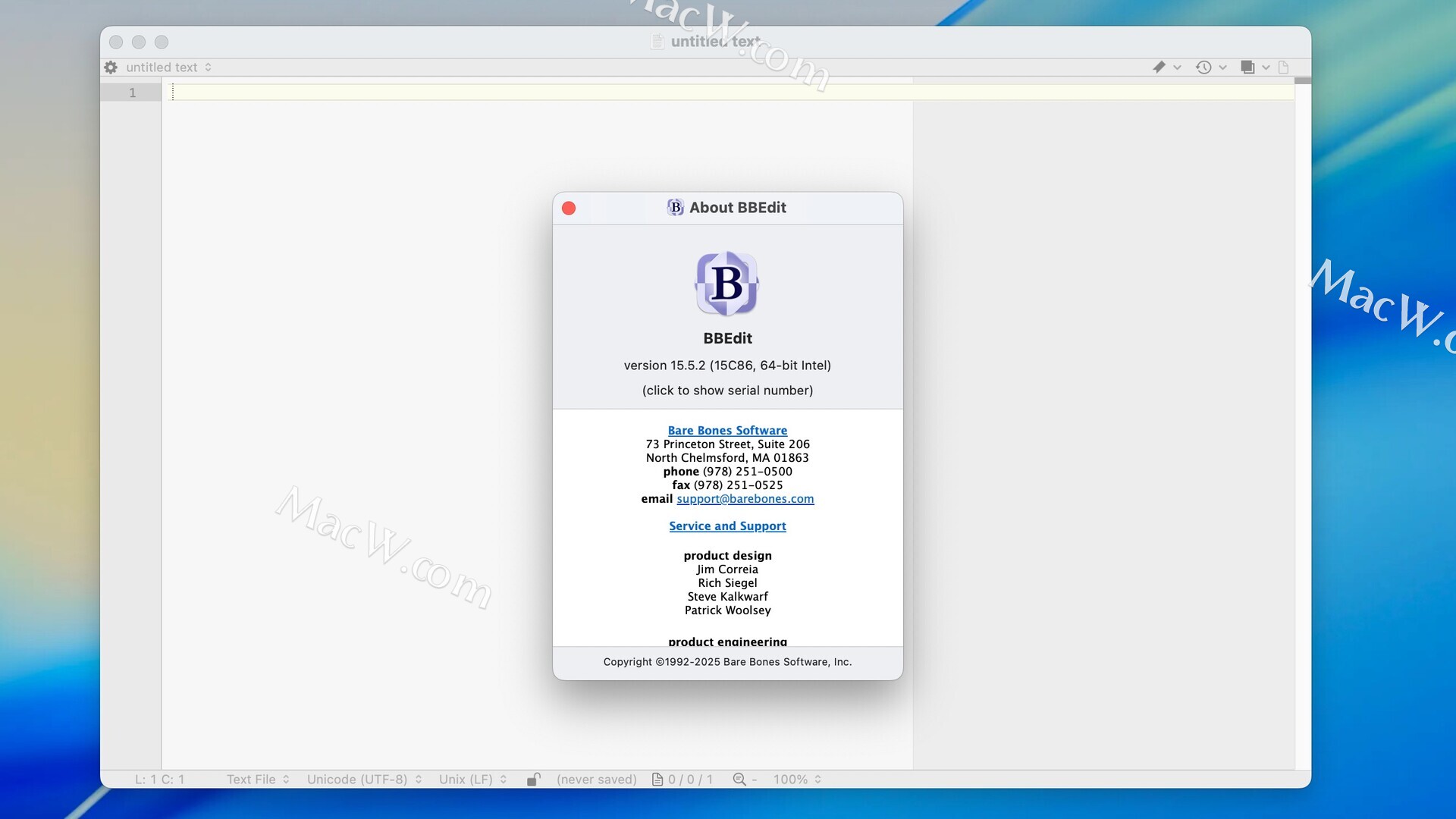Click line number 1 in the gutter
Viewport: 1456px width, 819px height.
[x=133, y=93]
